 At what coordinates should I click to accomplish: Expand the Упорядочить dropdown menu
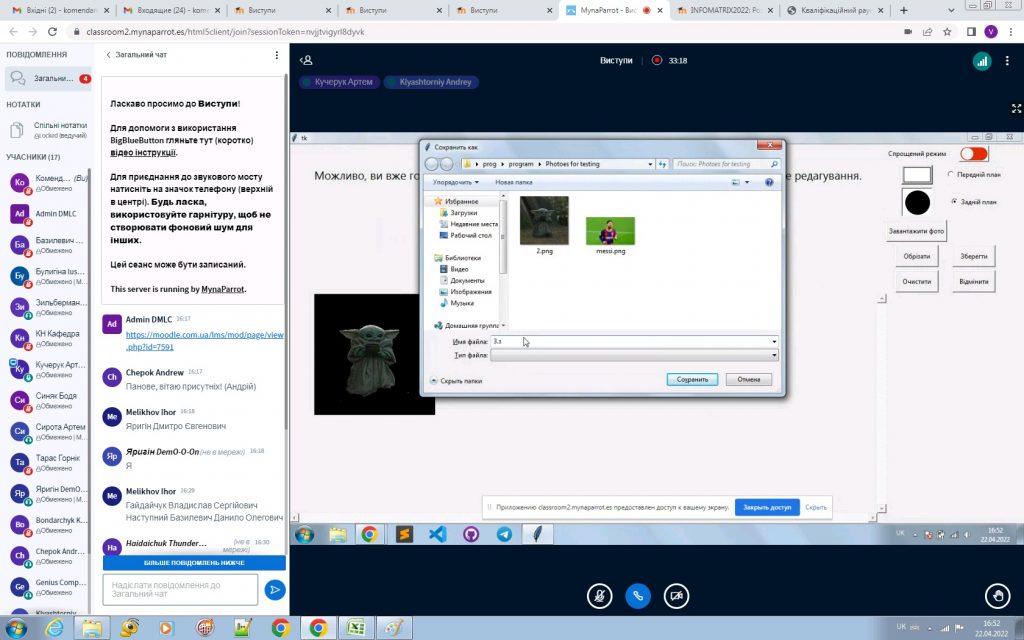point(455,182)
